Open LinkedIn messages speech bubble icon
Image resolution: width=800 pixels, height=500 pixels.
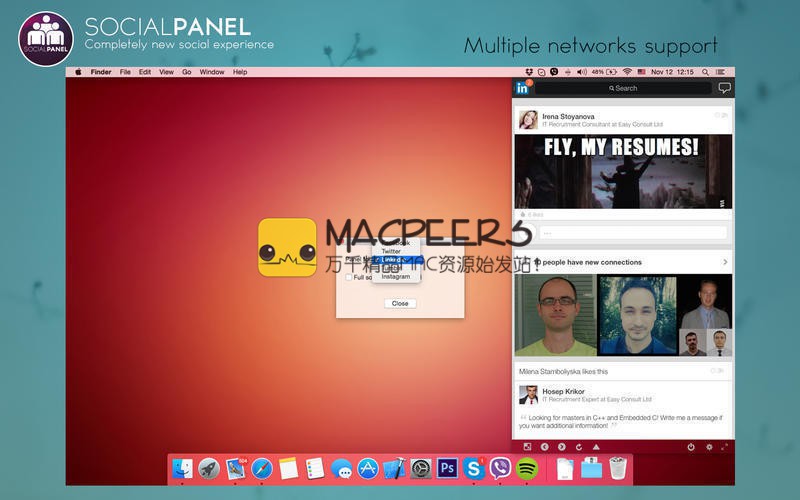[724, 88]
